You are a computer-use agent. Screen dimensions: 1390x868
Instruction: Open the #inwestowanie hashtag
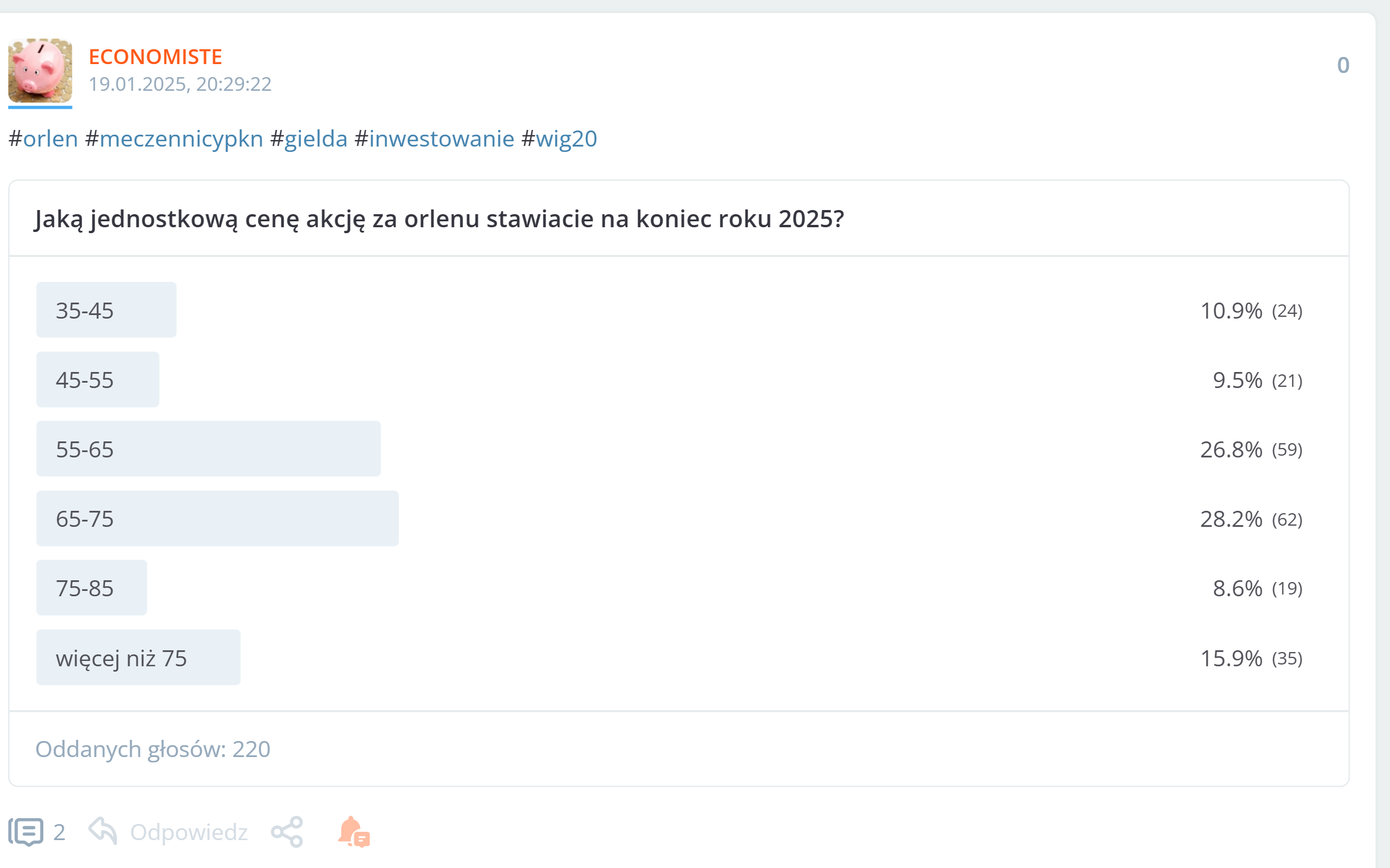click(434, 139)
